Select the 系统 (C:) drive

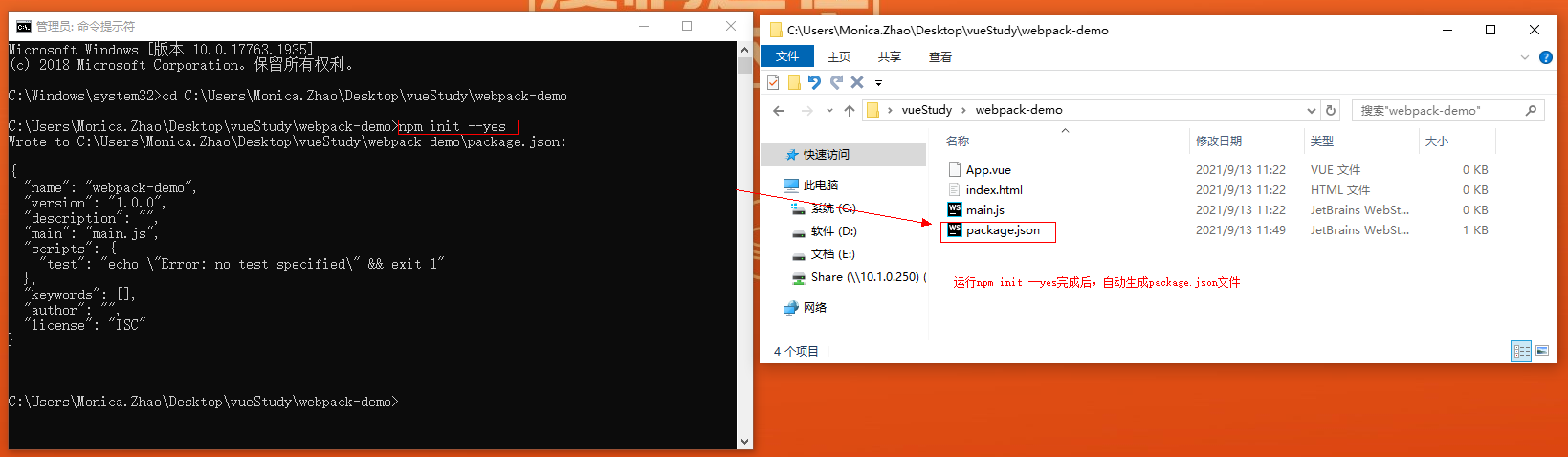coord(833,208)
